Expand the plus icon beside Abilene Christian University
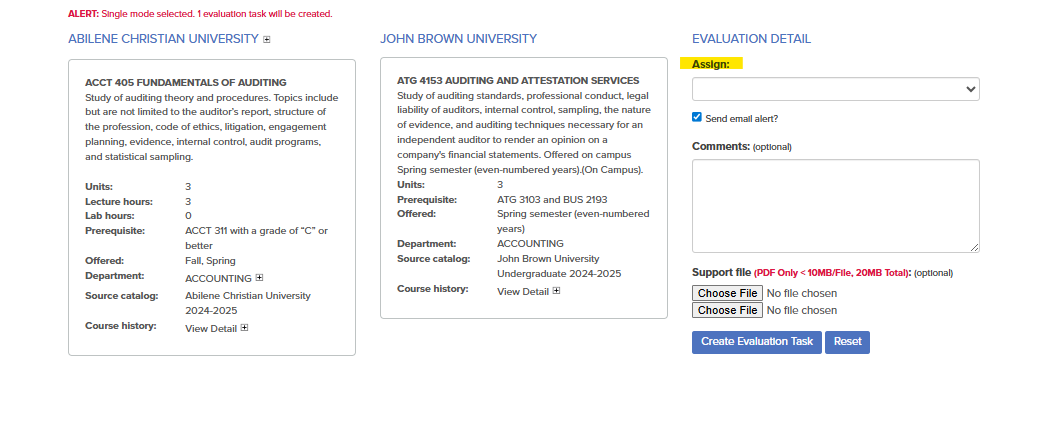The height and width of the screenshot is (438, 1063). click(267, 40)
